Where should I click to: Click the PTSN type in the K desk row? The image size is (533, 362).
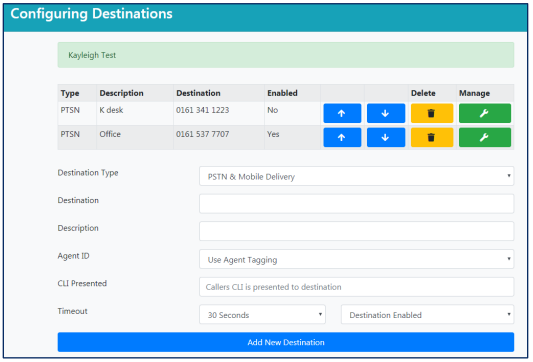70,110
